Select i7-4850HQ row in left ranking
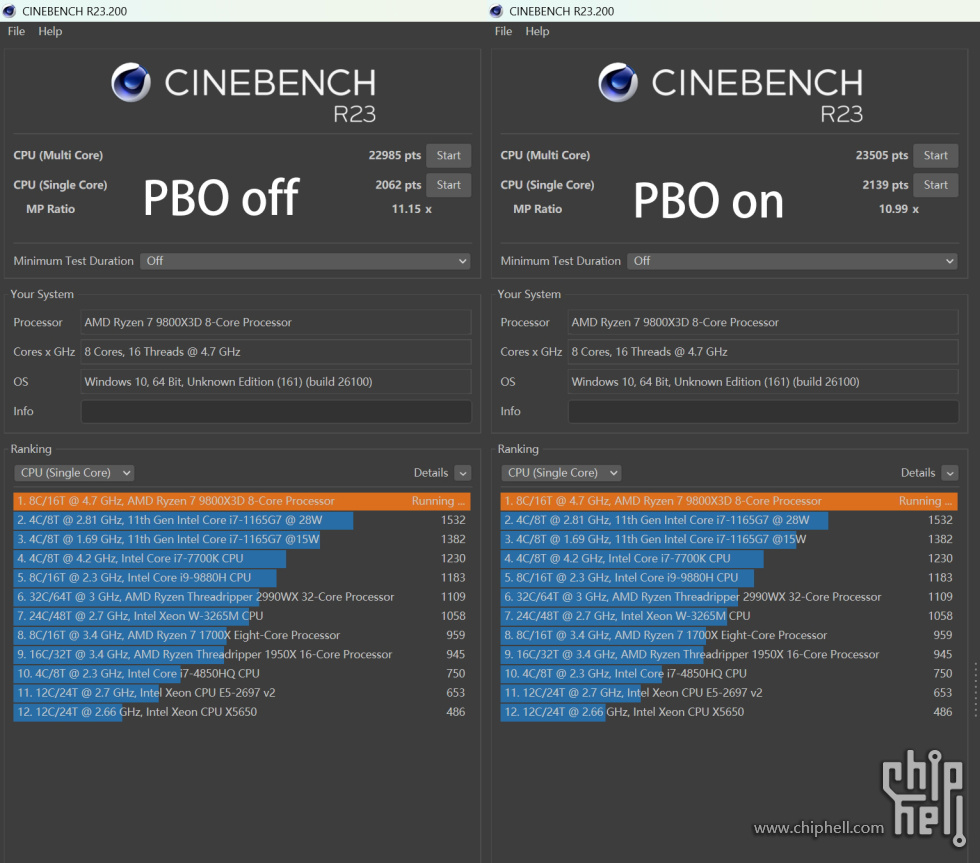The height and width of the screenshot is (863, 980). pos(242,674)
